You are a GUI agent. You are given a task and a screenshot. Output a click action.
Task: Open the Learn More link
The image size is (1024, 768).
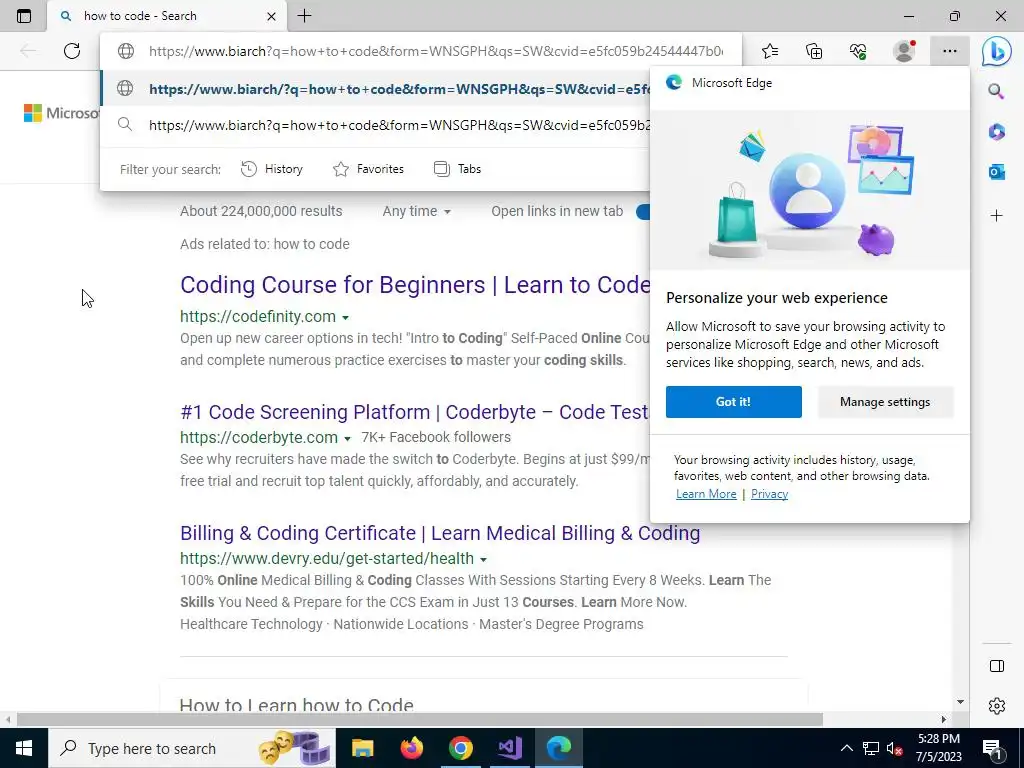[x=706, y=494]
